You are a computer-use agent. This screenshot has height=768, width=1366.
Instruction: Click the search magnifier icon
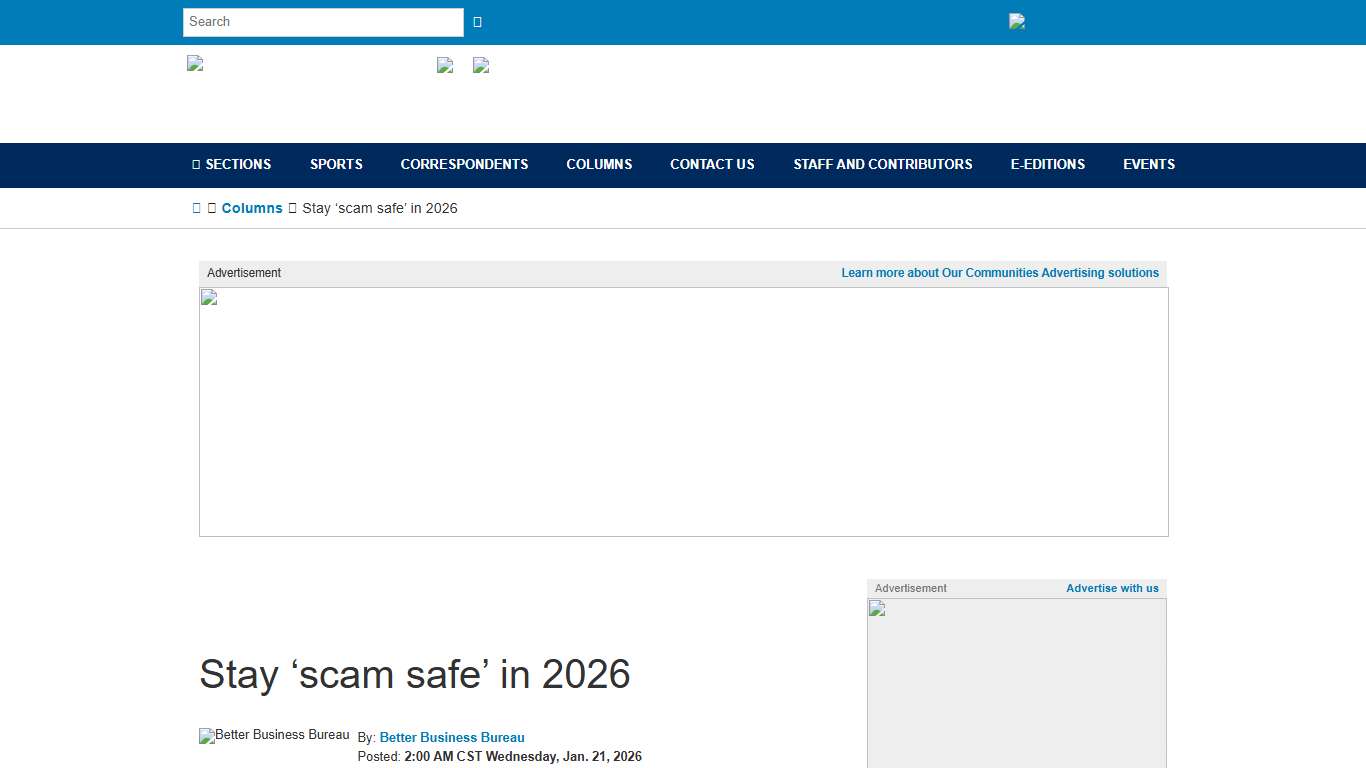click(477, 21)
